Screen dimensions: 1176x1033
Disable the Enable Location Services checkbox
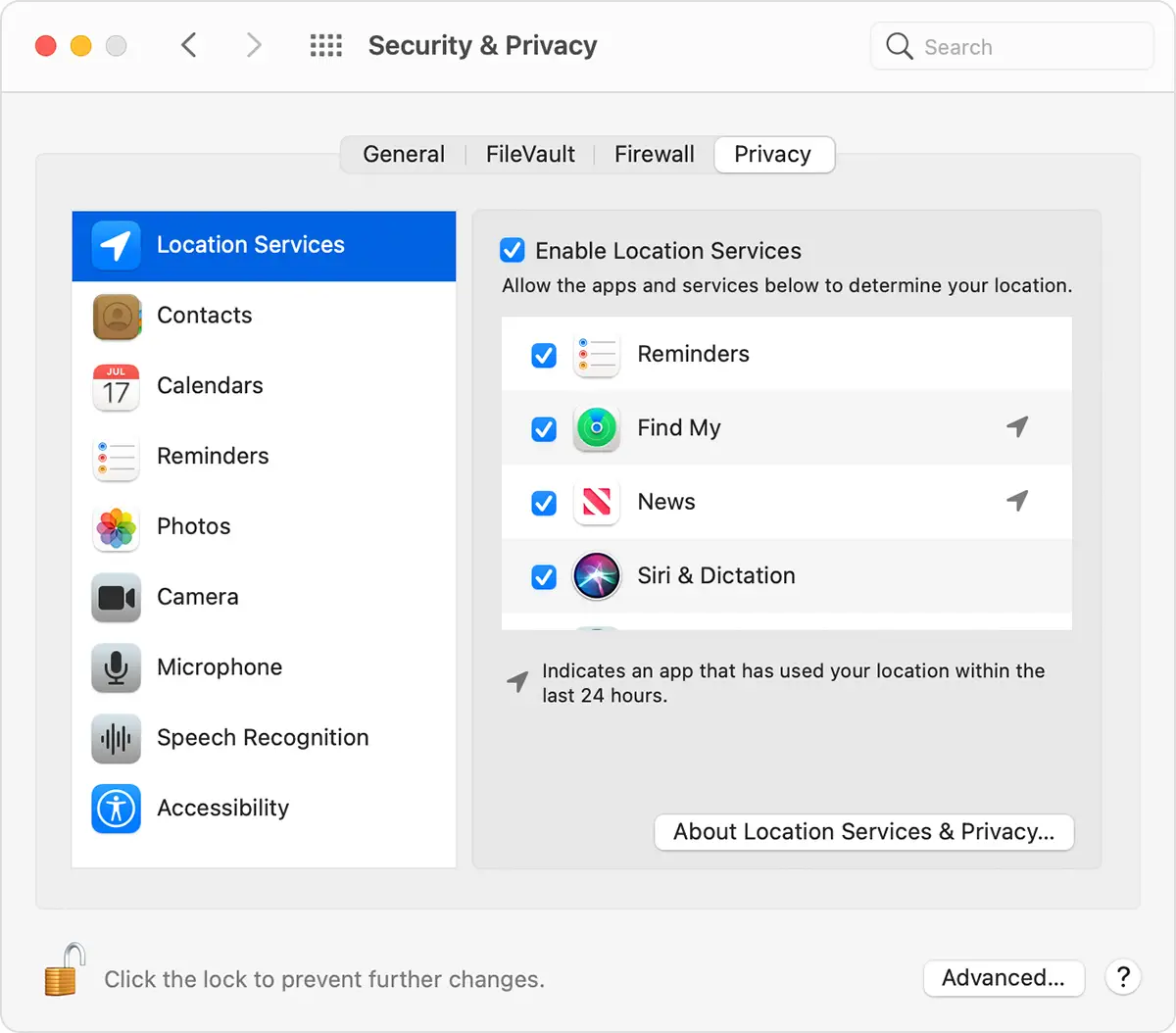tap(513, 251)
